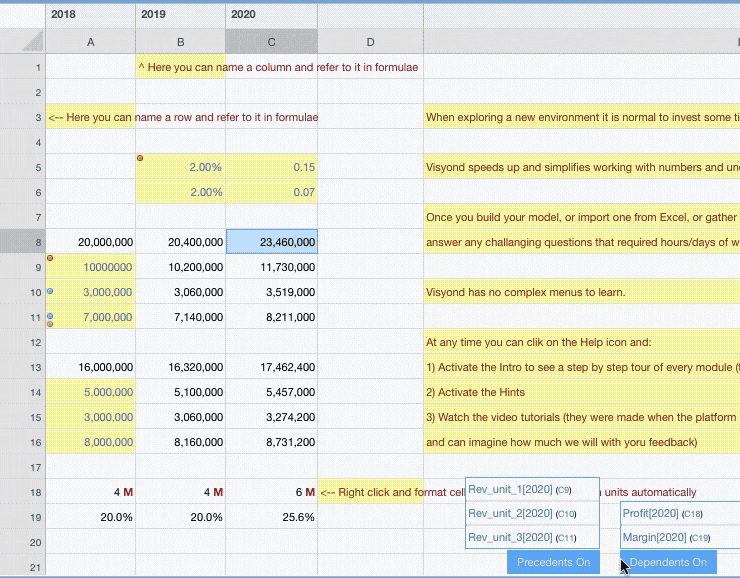
Task: Select cell with 0.07
Action: (x=272, y=192)
